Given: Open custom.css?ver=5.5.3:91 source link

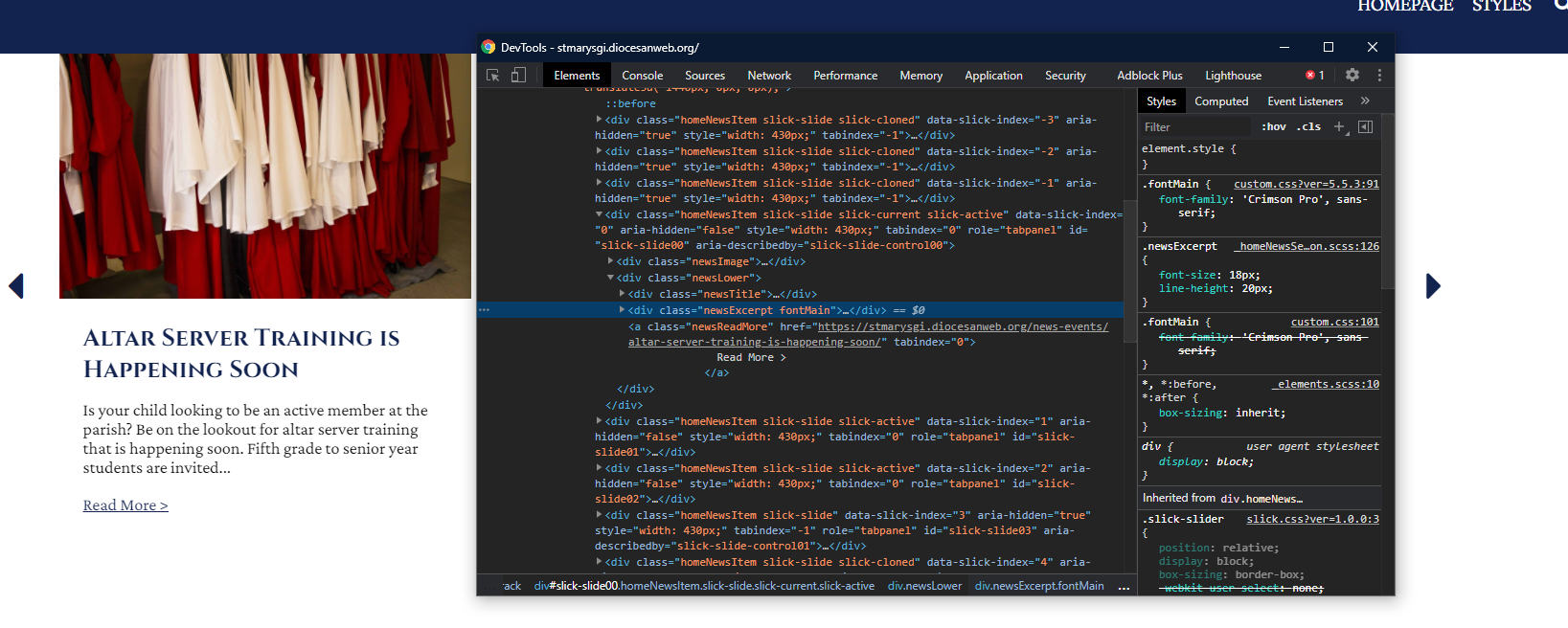Looking at the screenshot, I should [1306, 184].
